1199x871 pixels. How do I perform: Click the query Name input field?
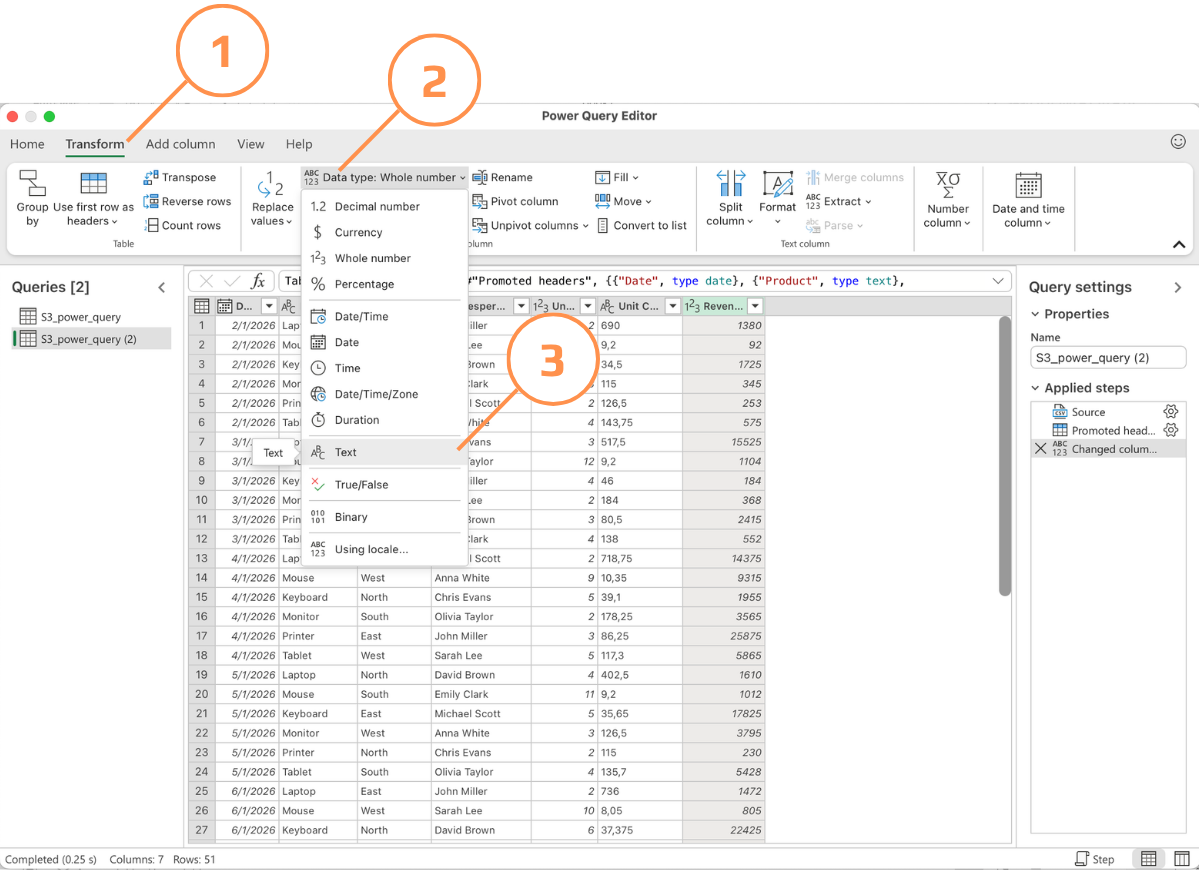pyautogui.click(x=1108, y=358)
